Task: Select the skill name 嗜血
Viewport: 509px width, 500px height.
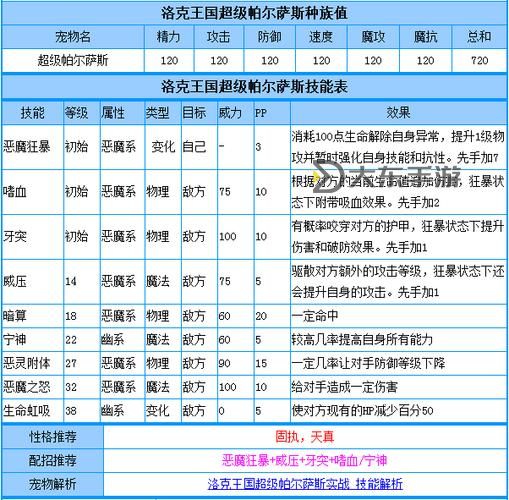Action: point(15,192)
